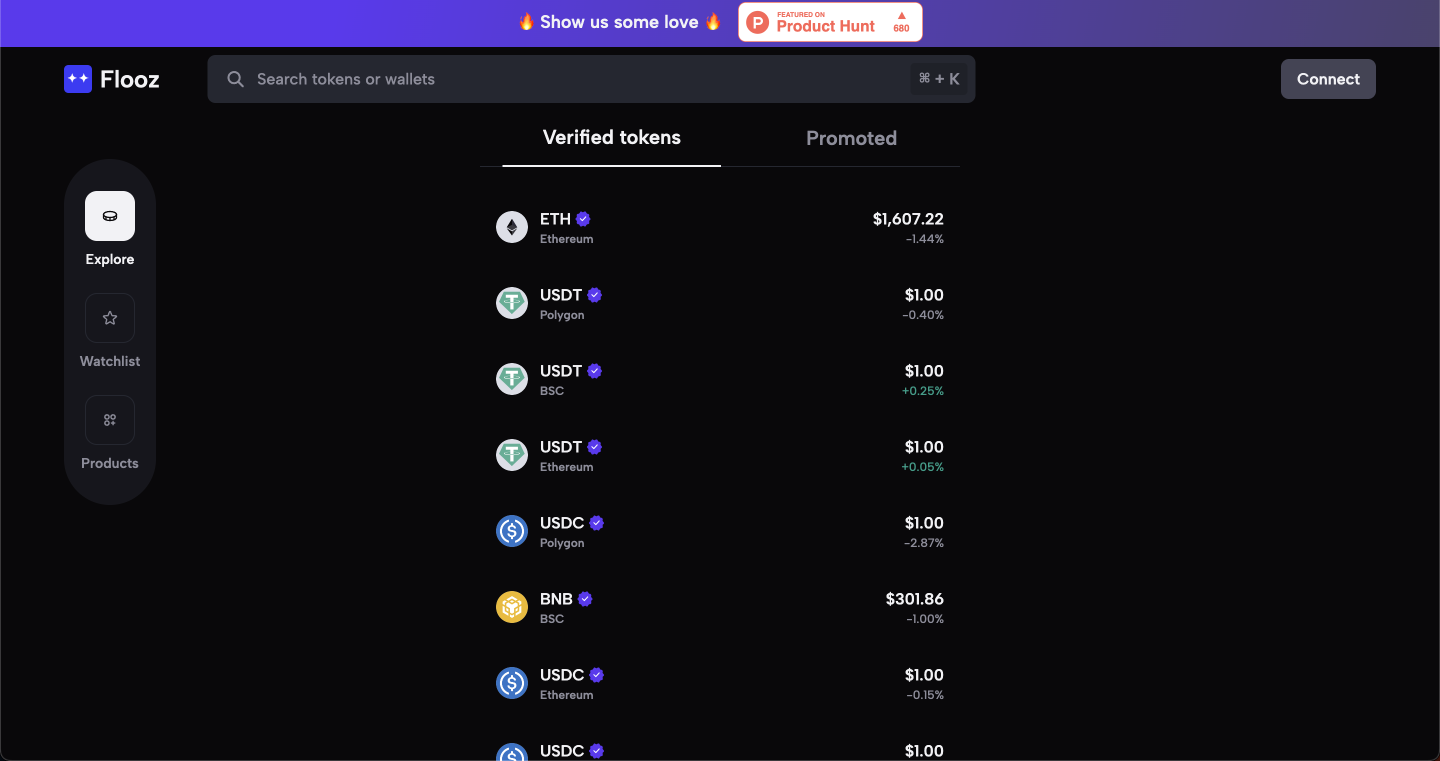Select the USDC Ethereum token row
The width and height of the screenshot is (1440, 761).
(720, 683)
